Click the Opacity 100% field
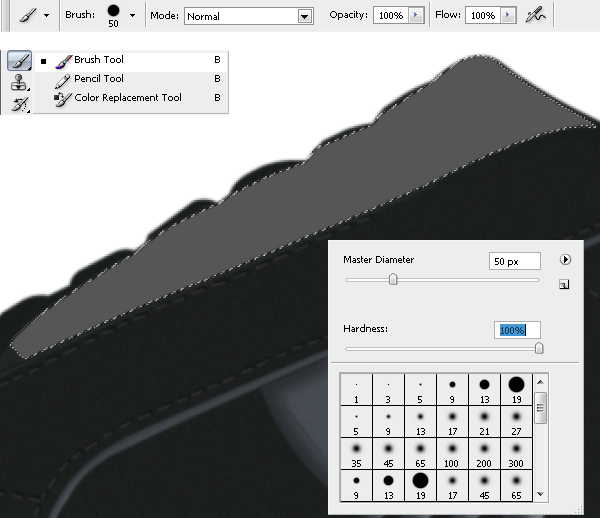Screen dimensions: 600x518 click(x=391, y=16)
